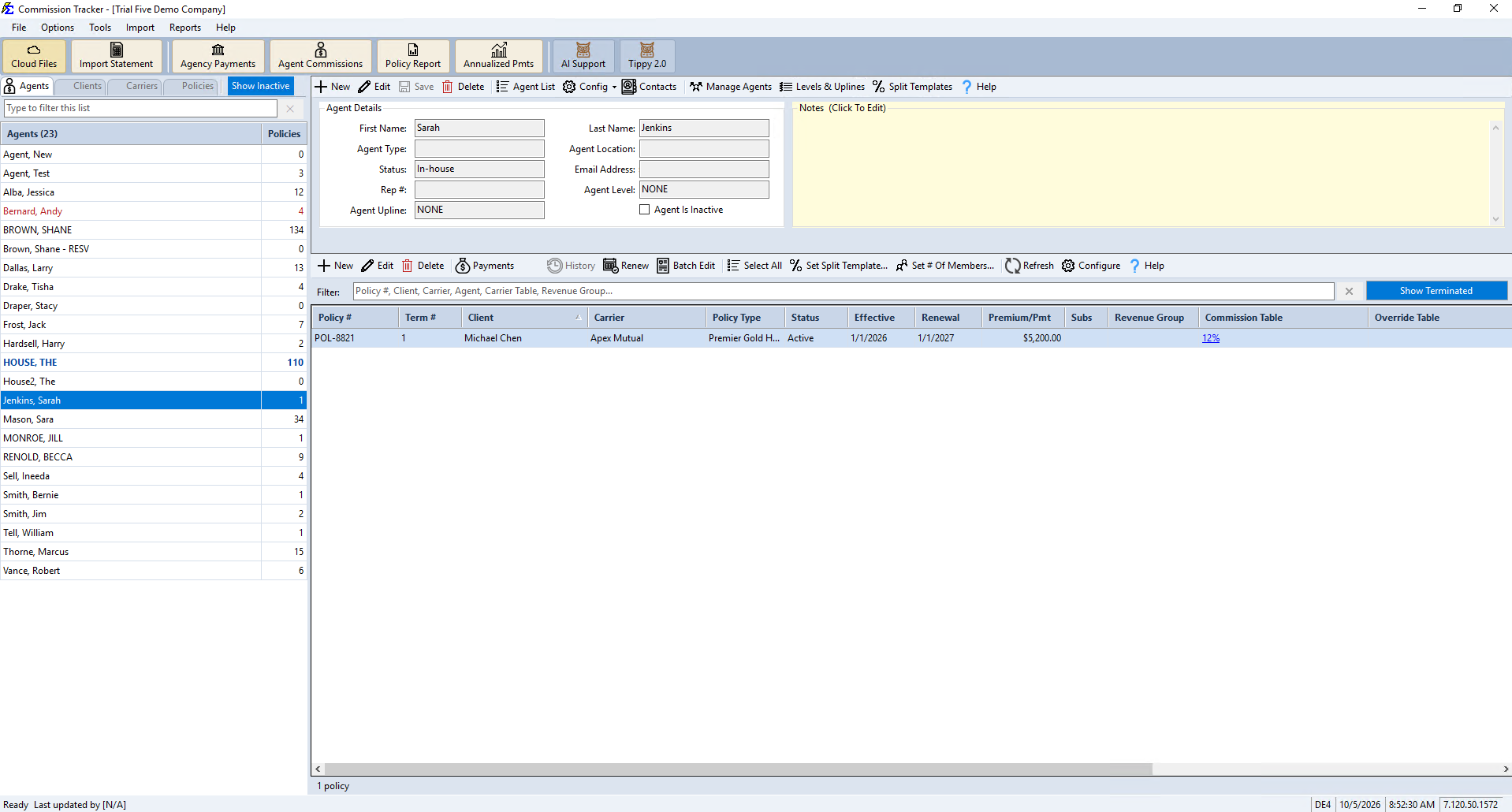Open the Import menu

[140, 28]
